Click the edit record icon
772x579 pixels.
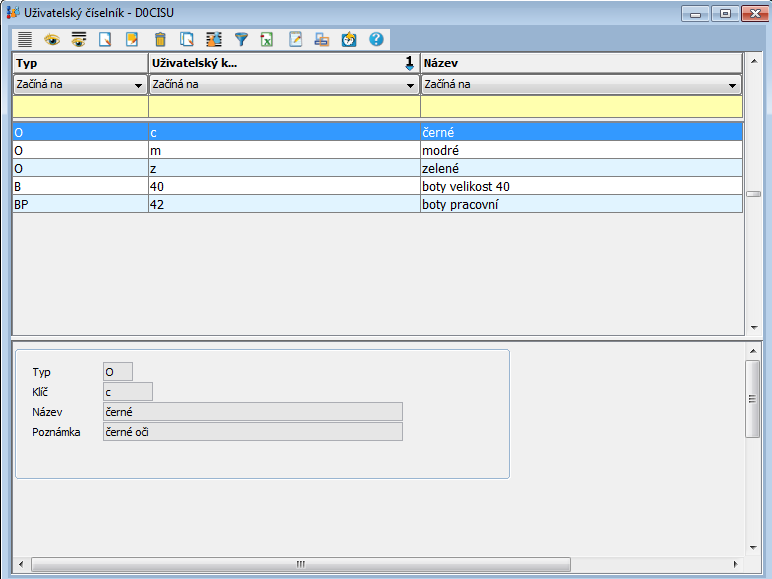pos(132,40)
